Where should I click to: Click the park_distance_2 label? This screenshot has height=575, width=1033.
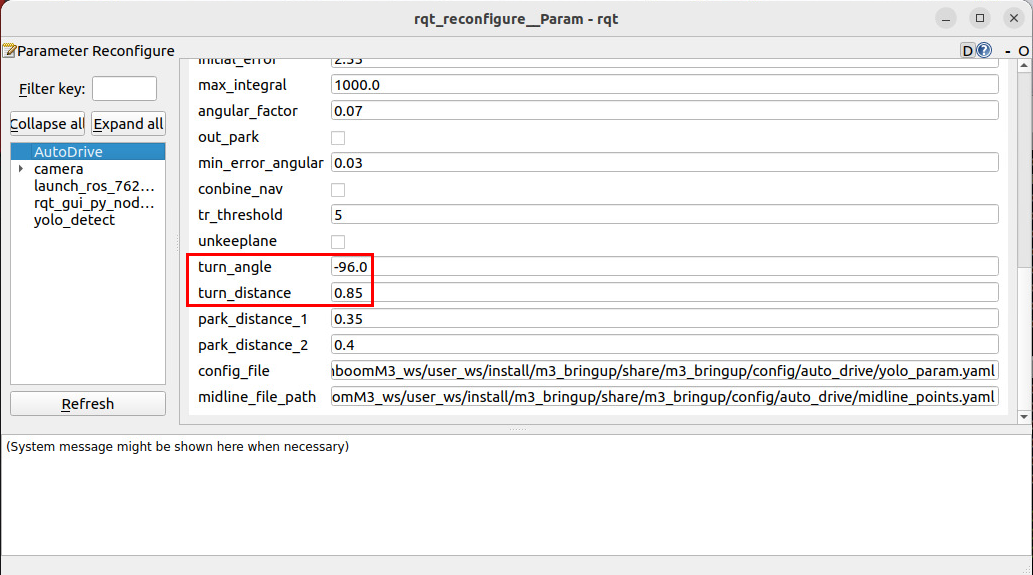(x=253, y=345)
